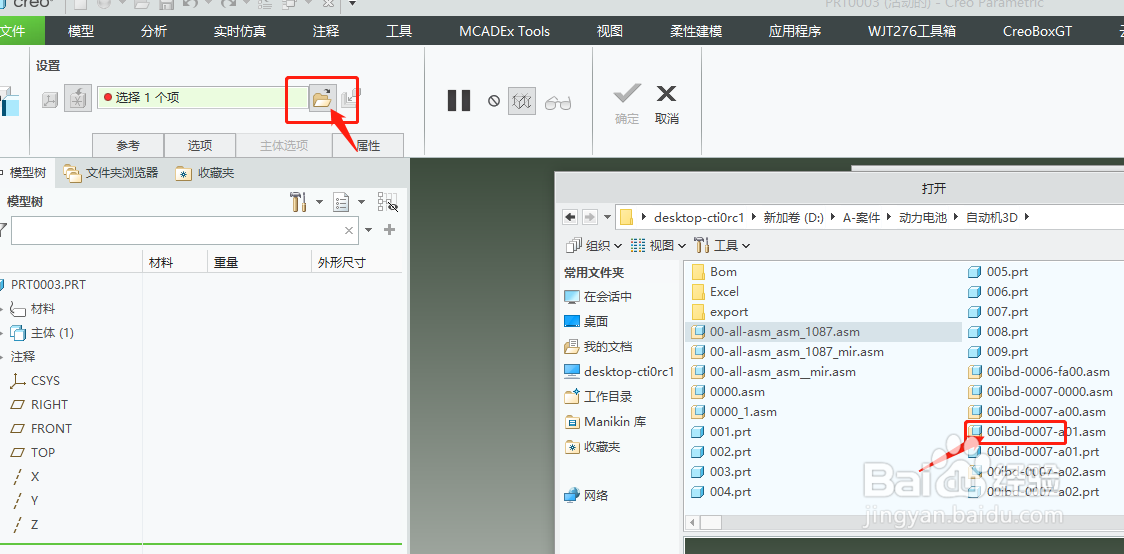Image resolution: width=1124 pixels, height=554 pixels.
Task: Click the 重量 column header
Action: pyautogui.click(x=226, y=262)
